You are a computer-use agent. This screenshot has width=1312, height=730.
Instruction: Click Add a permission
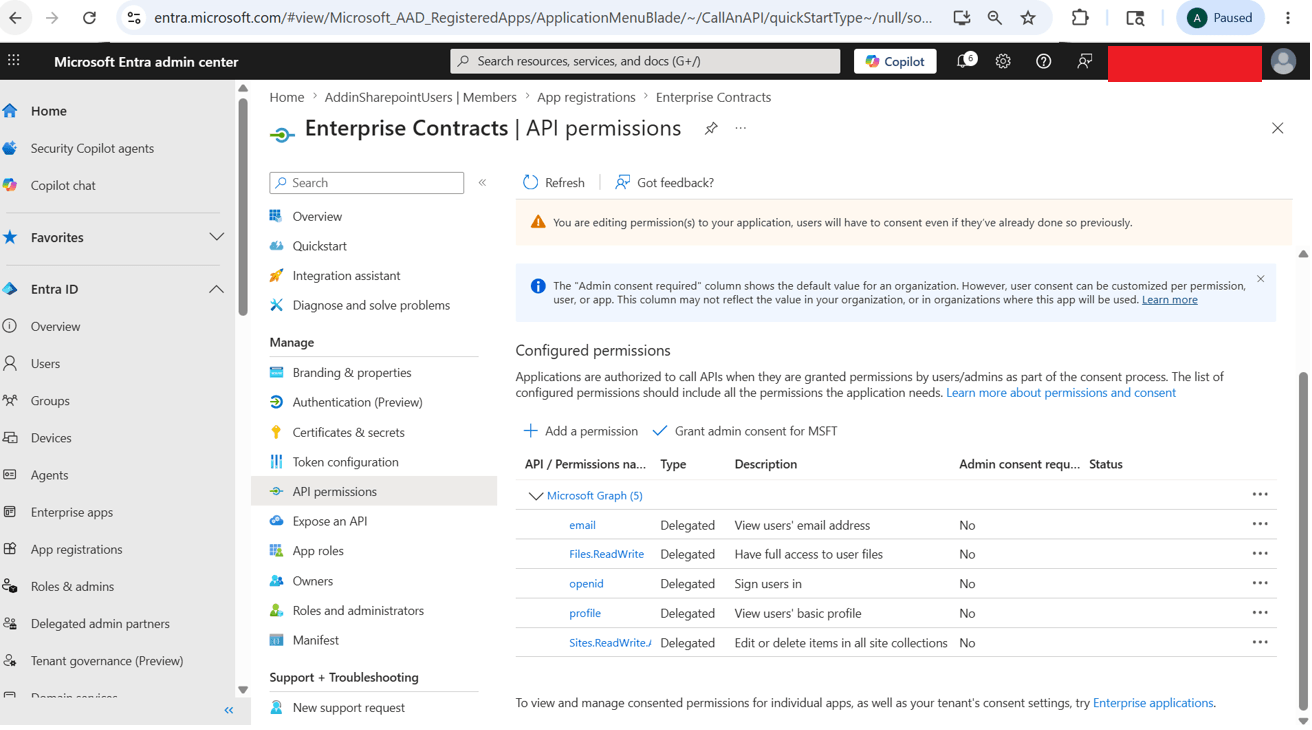pyautogui.click(x=580, y=431)
